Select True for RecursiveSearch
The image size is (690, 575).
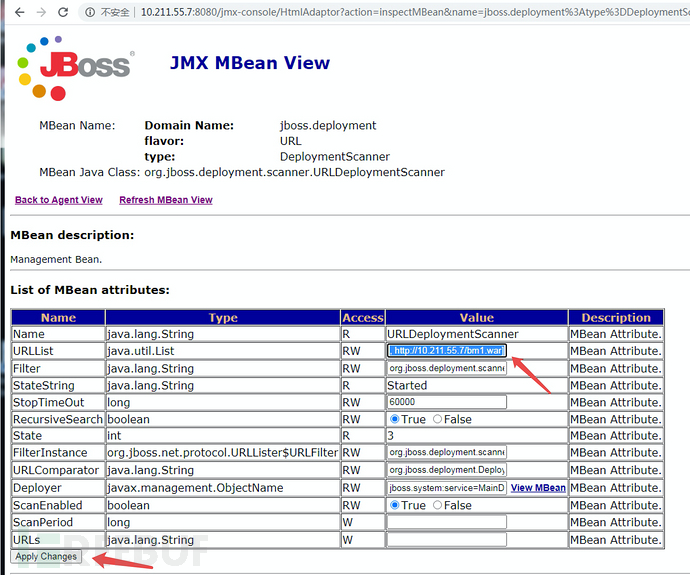(395, 419)
